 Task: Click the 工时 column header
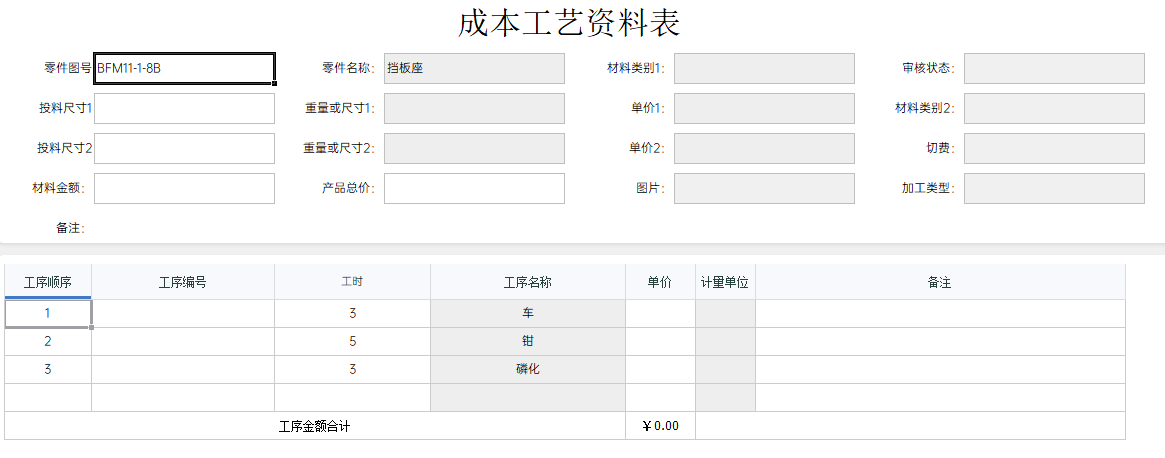point(352,283)
